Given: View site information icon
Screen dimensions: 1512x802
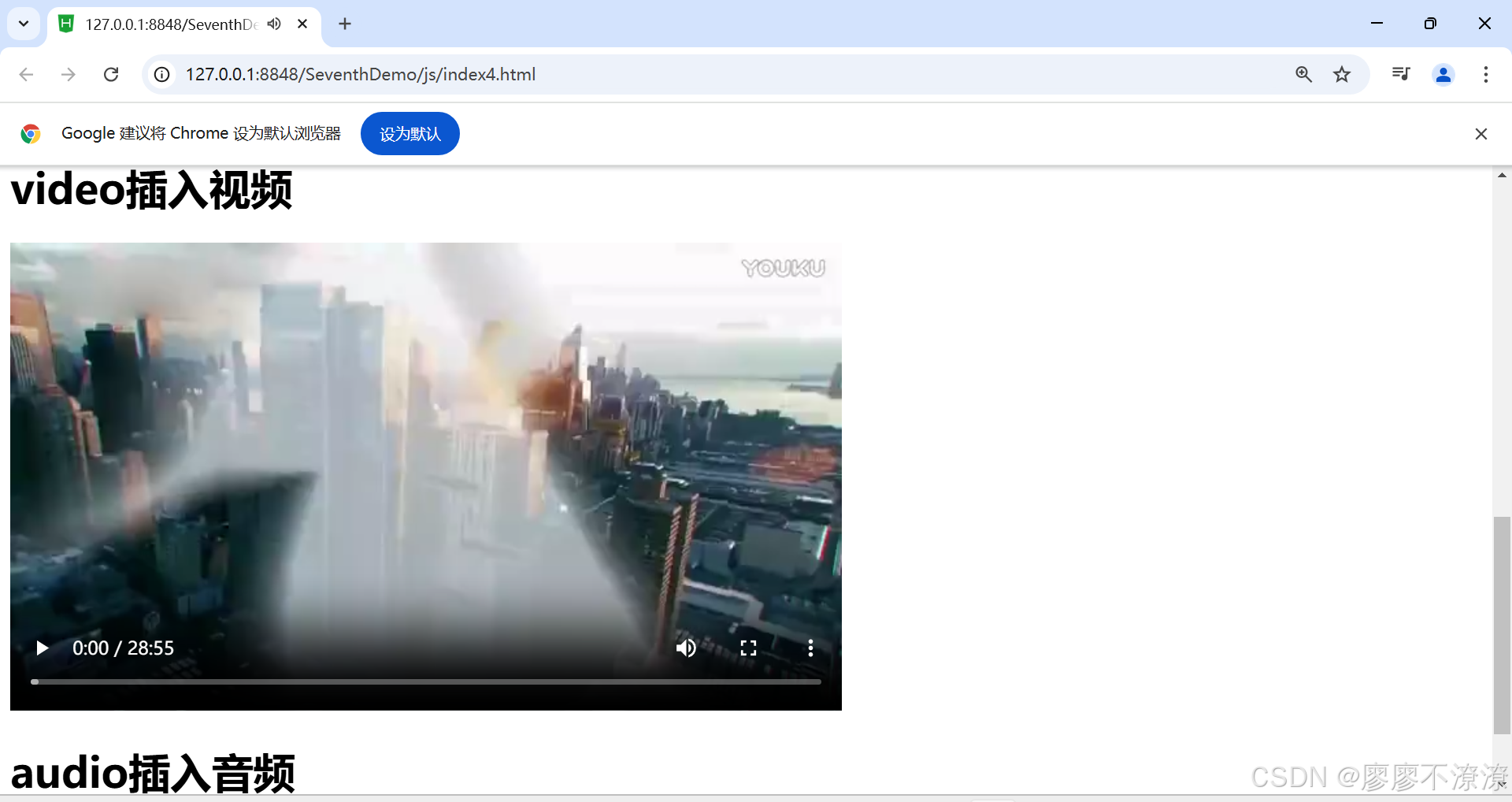Looking at the screenshot, I should [161, 74].
